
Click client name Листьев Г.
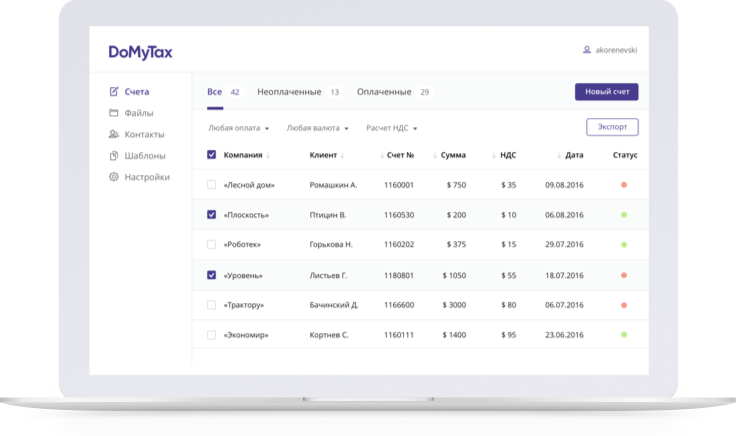point(328,275)
